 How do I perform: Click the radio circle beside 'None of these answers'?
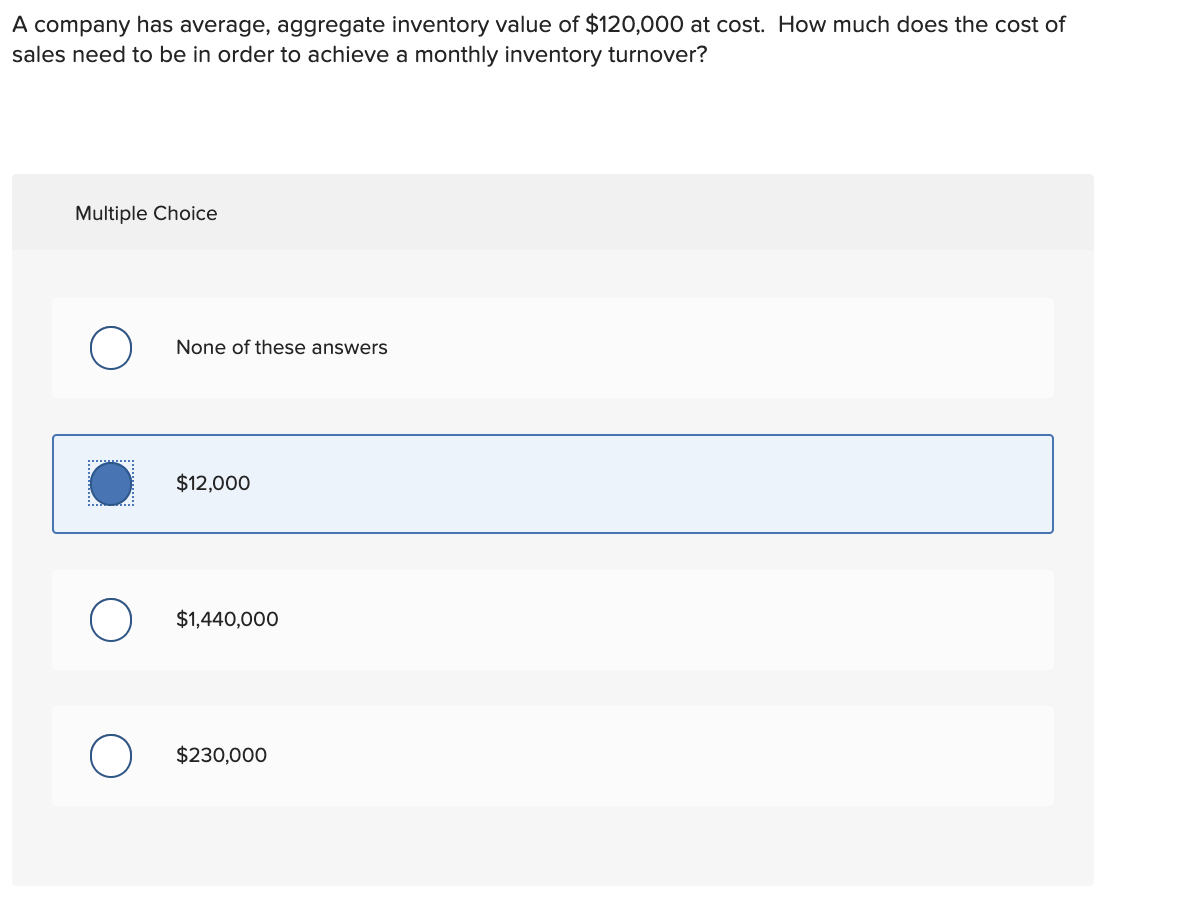coord(110,348)
